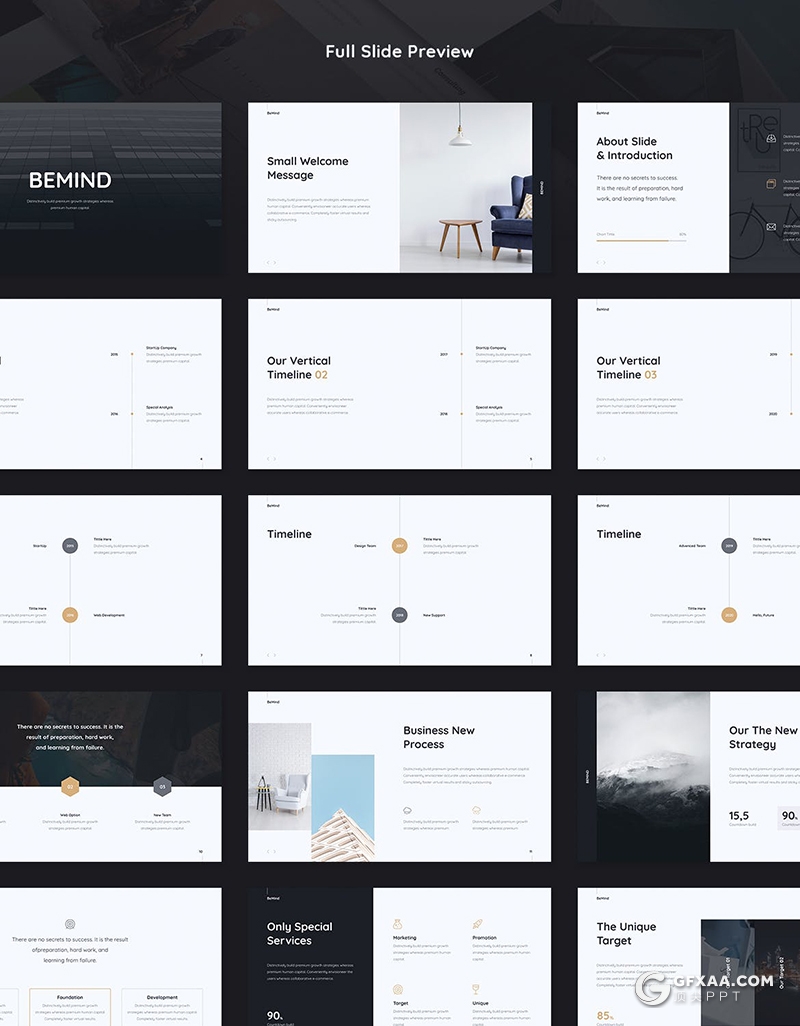Click the gray circle beside New Support
This screenshot has height=1026, width=800.
[x=399, y=615]
